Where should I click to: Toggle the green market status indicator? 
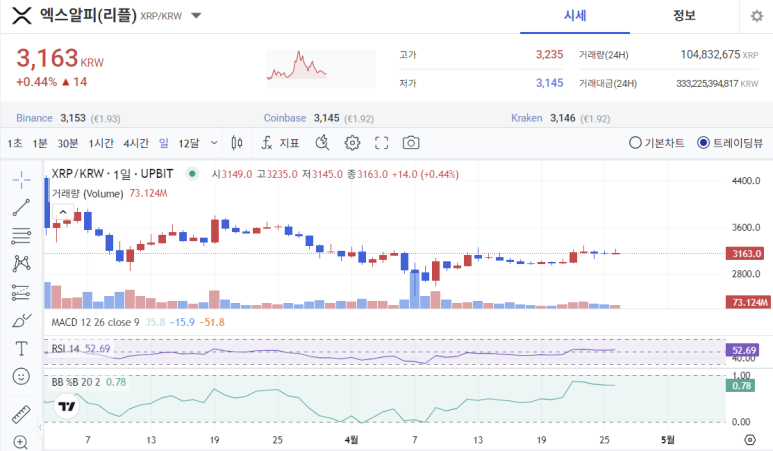coord(192,173)
